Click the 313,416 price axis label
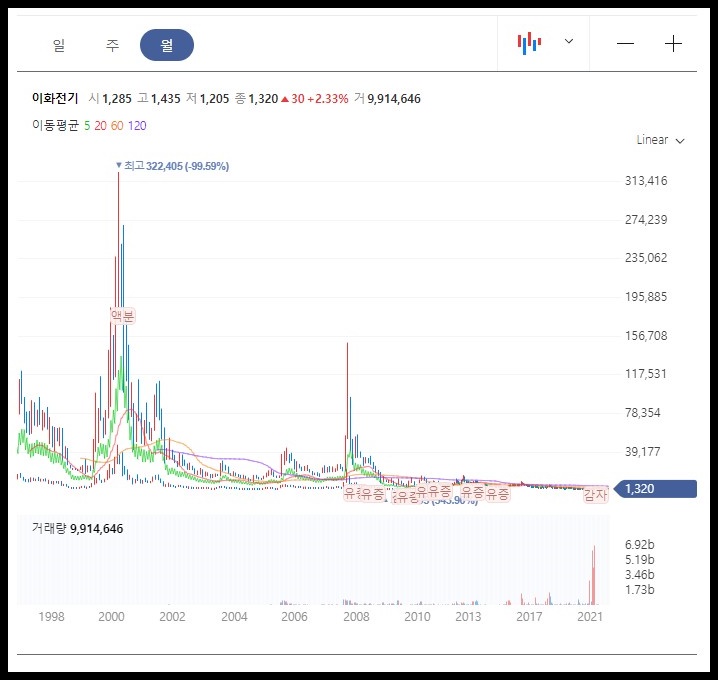This screenshot has height=680, width=718. [x=646, y=180]
